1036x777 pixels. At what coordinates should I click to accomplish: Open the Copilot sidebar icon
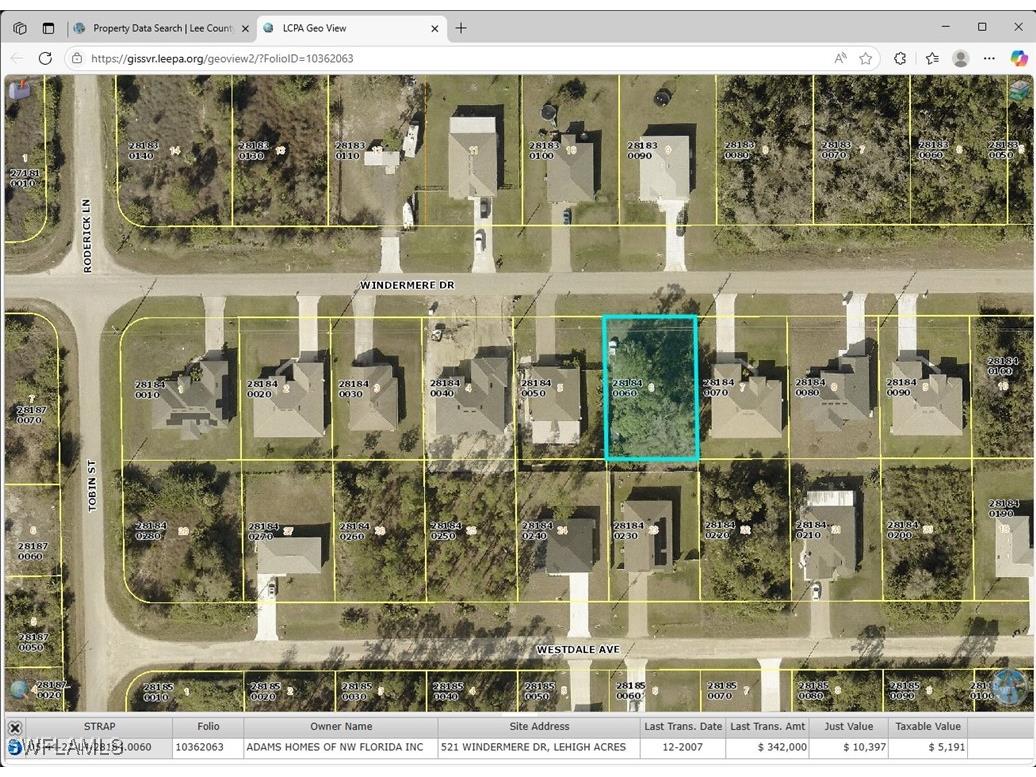[x=1021, y=58]
